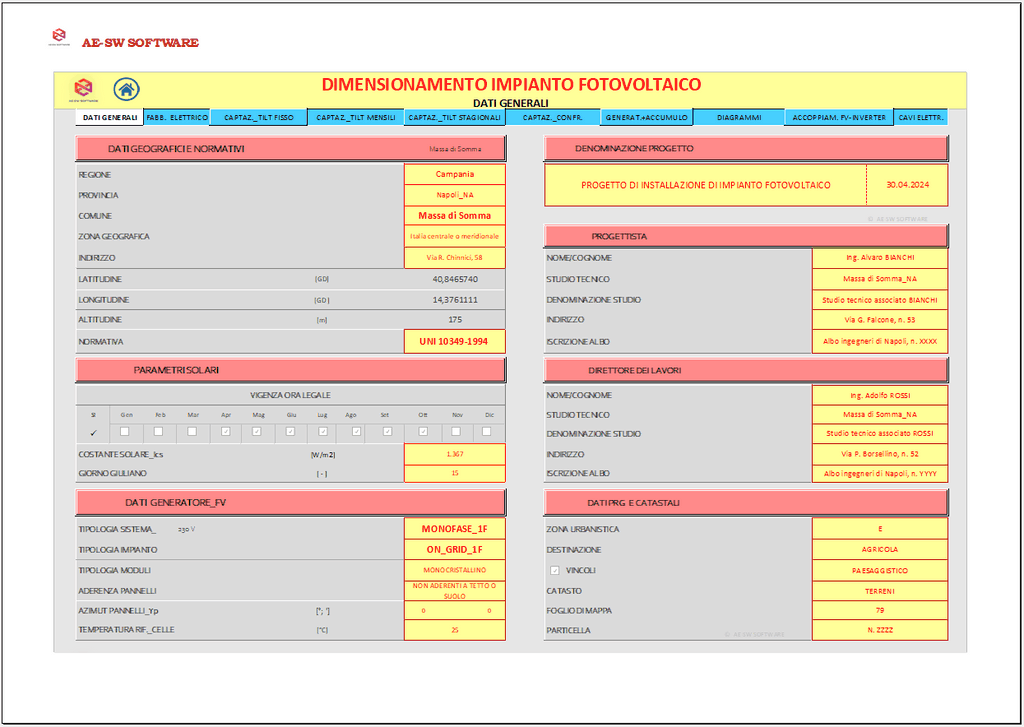Switch to the FABB. ELETTRICO tab
The height and width of the screenshot is (727, 1024).
pyautogui.click(x=177, y=117)
